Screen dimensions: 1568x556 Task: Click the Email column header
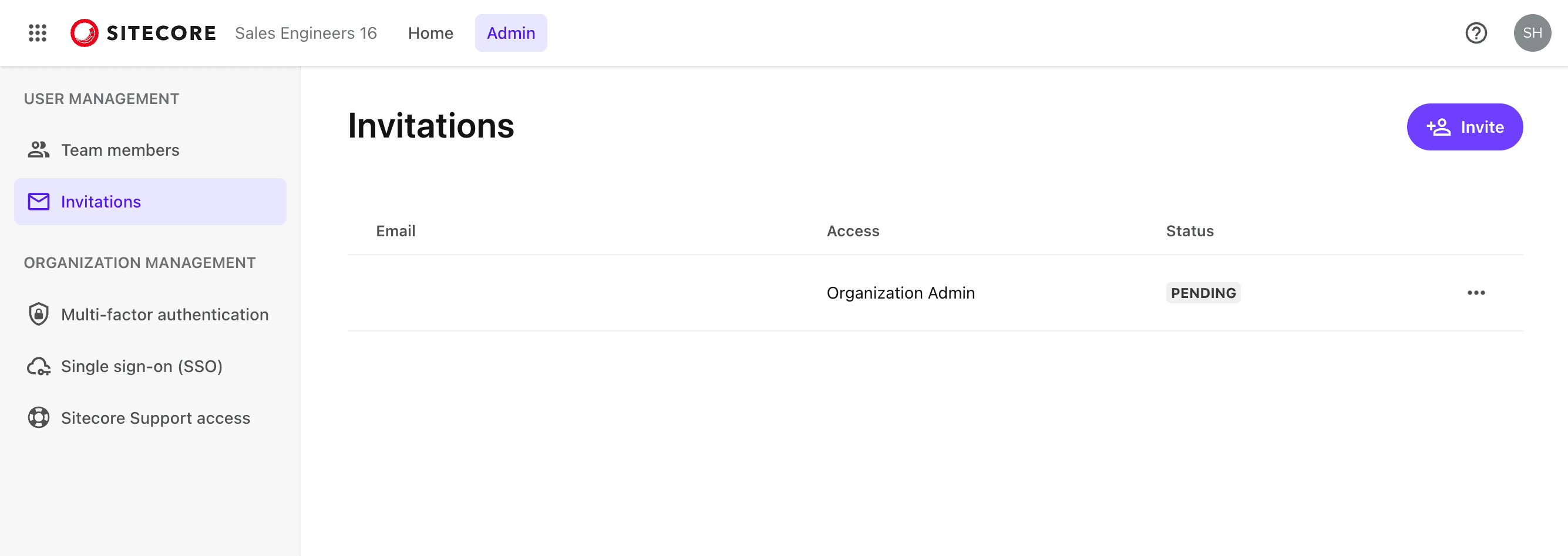(396, 231)
